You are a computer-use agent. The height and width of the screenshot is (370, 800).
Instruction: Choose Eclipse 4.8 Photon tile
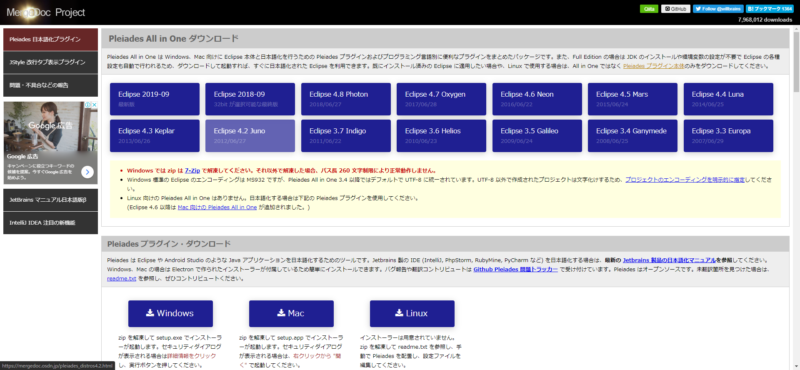pyautogui.click(x=346, y=99)
